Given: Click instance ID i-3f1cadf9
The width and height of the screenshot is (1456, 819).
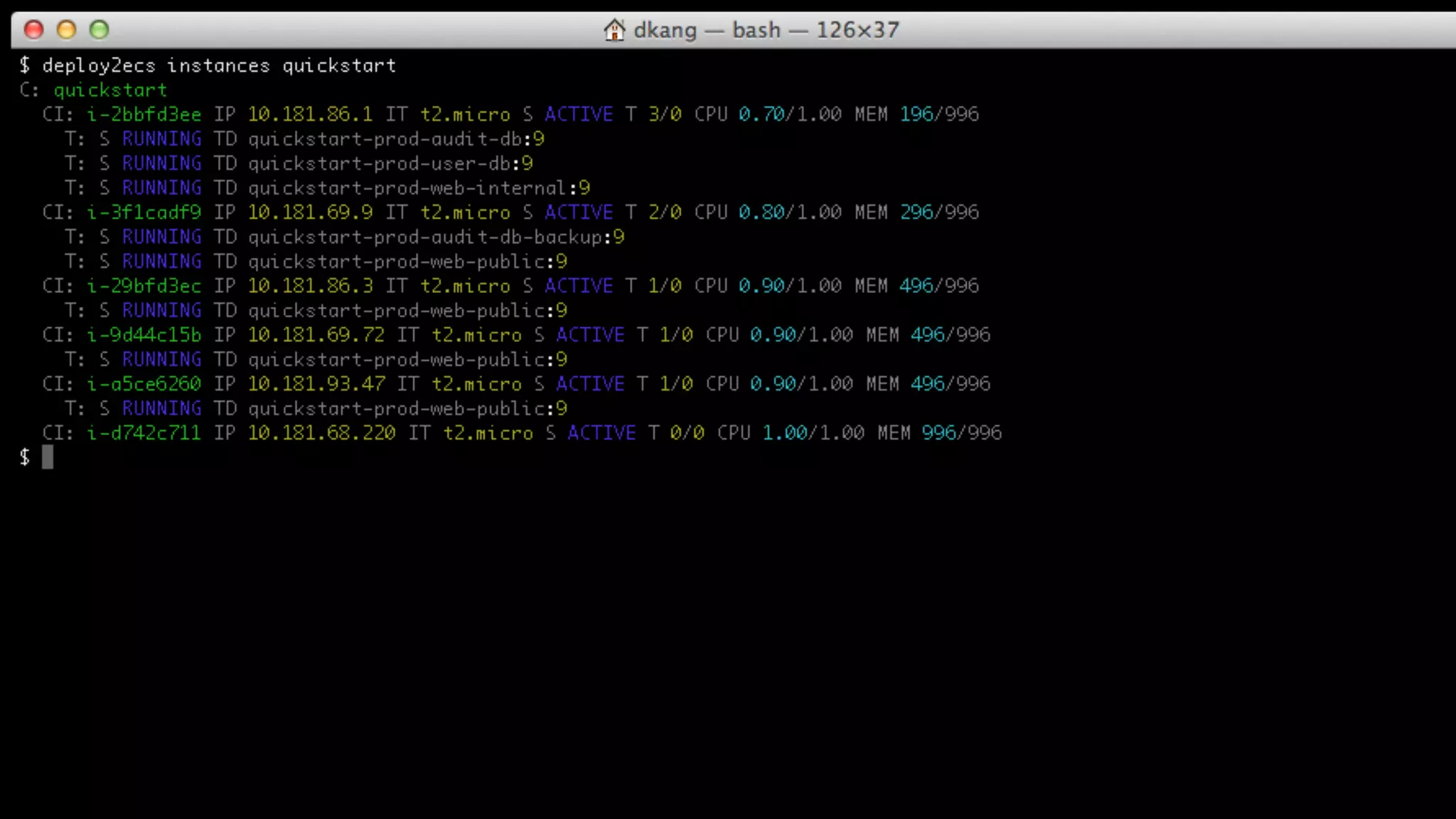Looking at the screenshot, I should pyautogui.click(x=144, y=213).
